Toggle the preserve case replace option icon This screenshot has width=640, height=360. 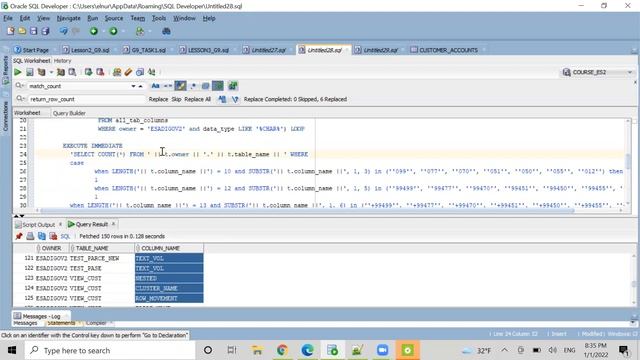(x=222, y=99)
